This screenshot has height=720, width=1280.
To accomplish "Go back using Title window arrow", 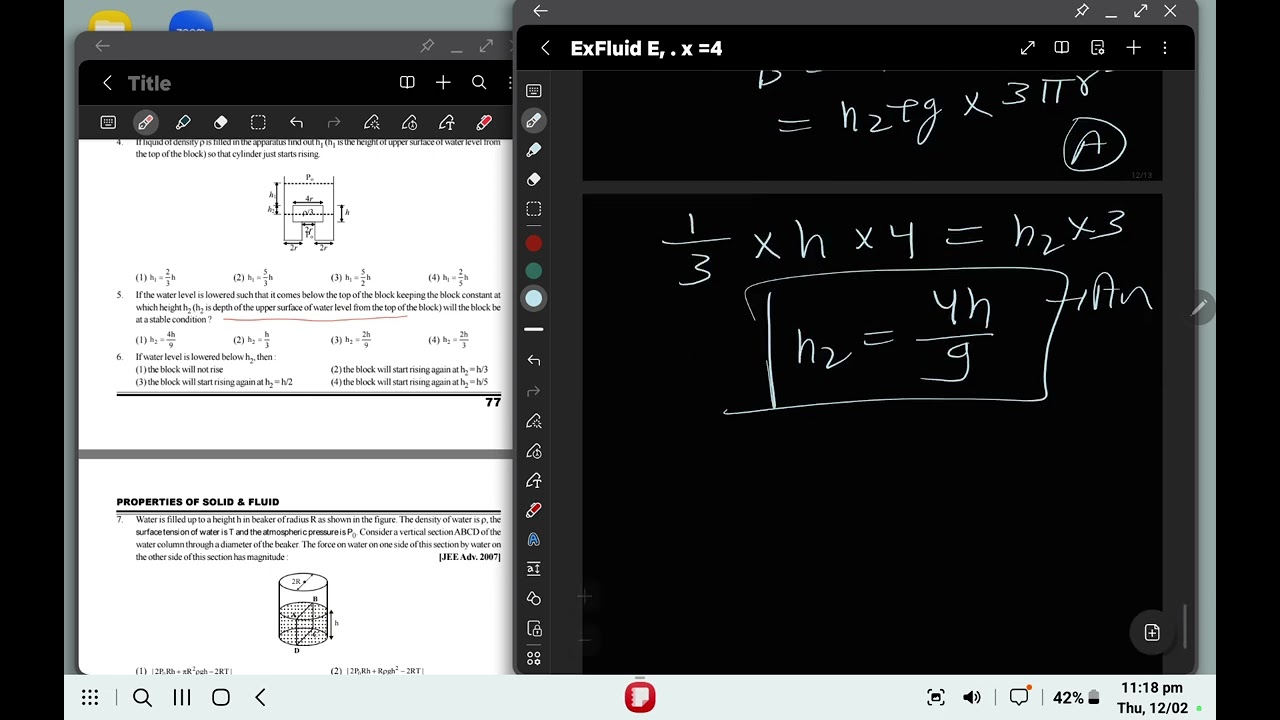I will [102, 46].
